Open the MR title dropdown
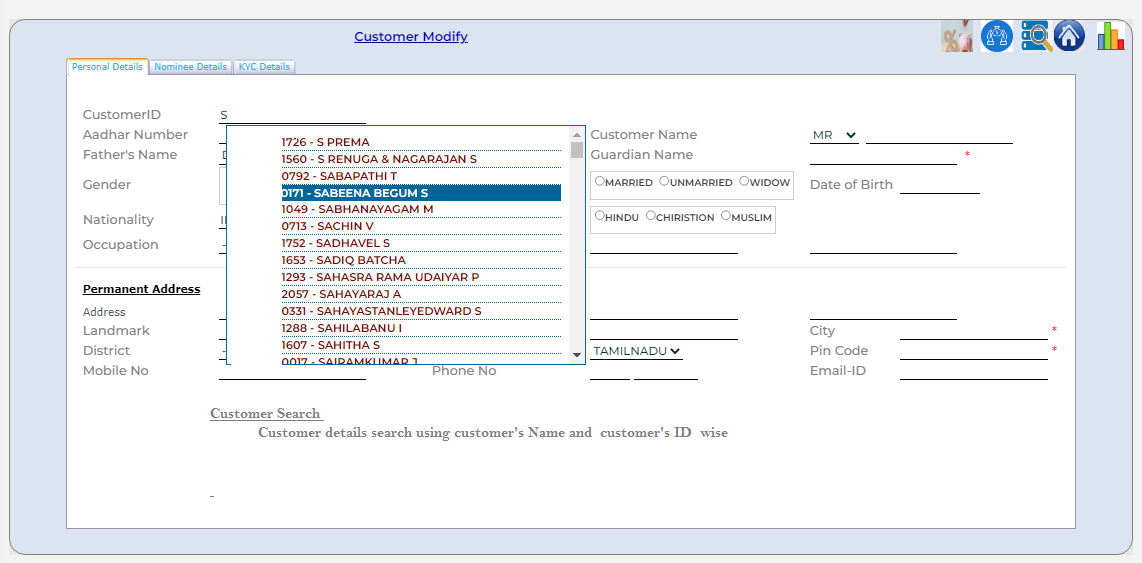The width and height of the screenshot is (1142, 563). pyautogui.click(x=834, y=135)
